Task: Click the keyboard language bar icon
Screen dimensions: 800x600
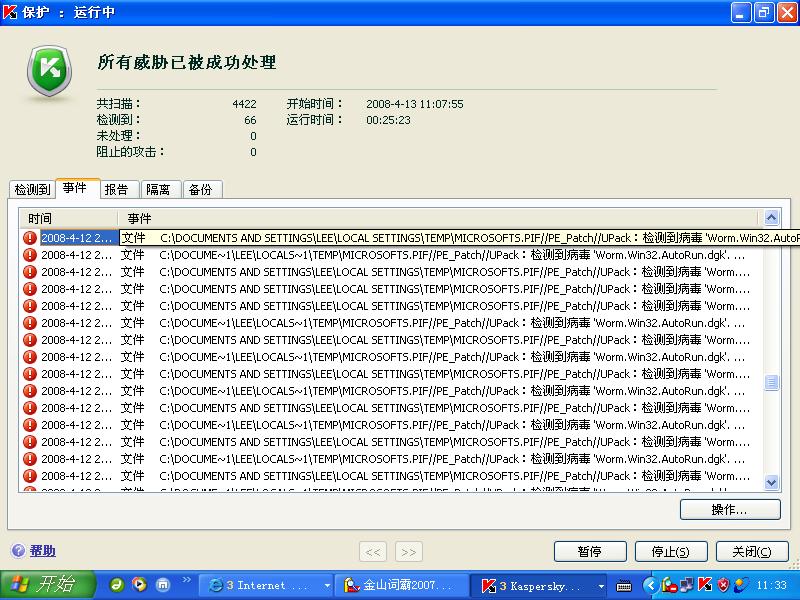Action: (x=624, y=586)
